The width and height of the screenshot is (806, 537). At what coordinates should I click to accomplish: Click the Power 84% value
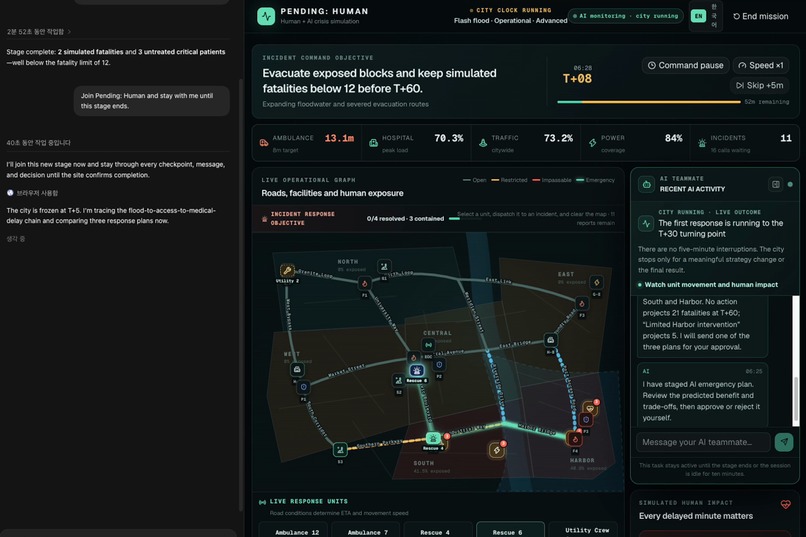click(673, 138)
